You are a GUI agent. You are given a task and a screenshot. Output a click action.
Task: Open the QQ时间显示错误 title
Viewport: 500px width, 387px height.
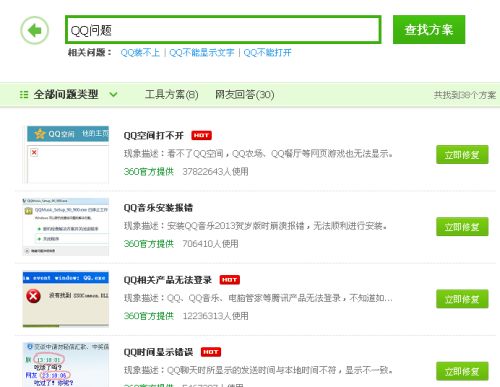158,352
